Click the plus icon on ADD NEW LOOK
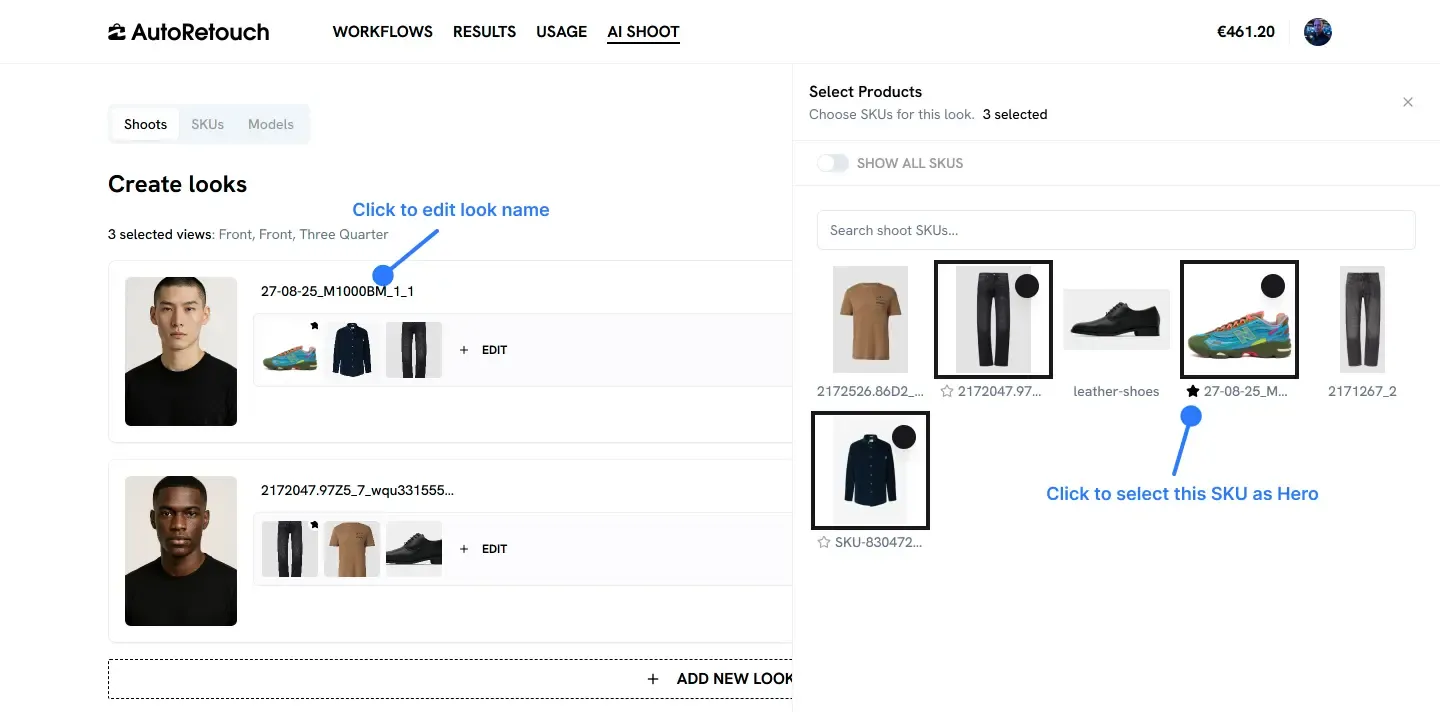This screenshot has width=1440, height=712. pyautogui.click(x=653, y=679)
